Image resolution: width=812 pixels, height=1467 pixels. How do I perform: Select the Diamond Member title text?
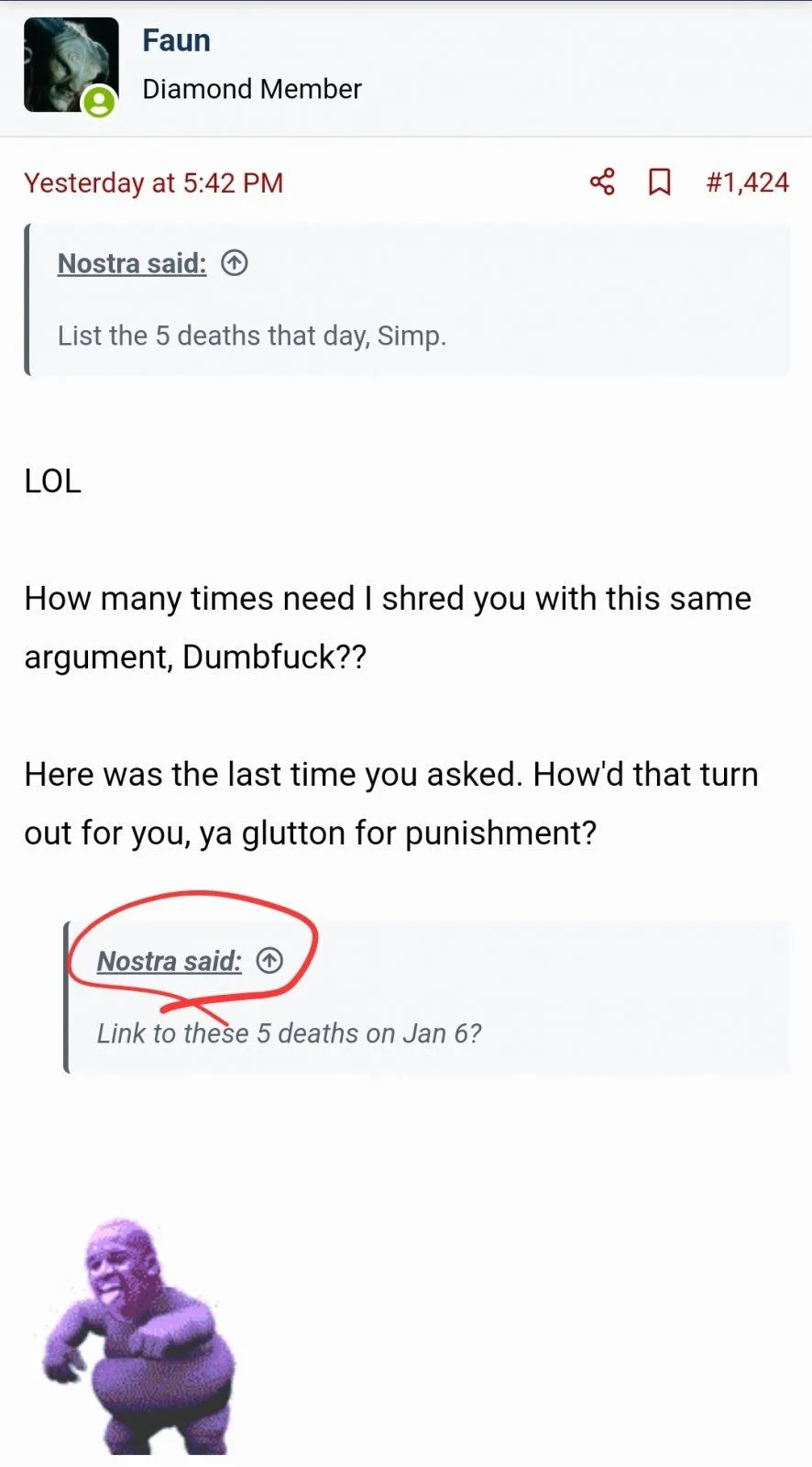(x=252, y=89)
